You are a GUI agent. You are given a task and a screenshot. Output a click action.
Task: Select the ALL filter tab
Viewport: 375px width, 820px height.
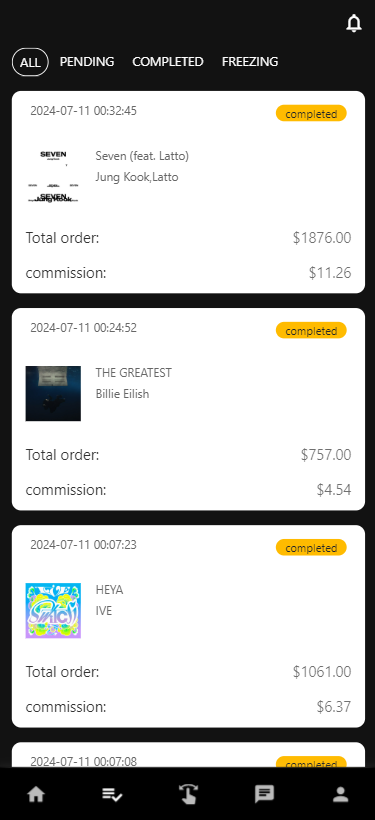tap(30, 62)
